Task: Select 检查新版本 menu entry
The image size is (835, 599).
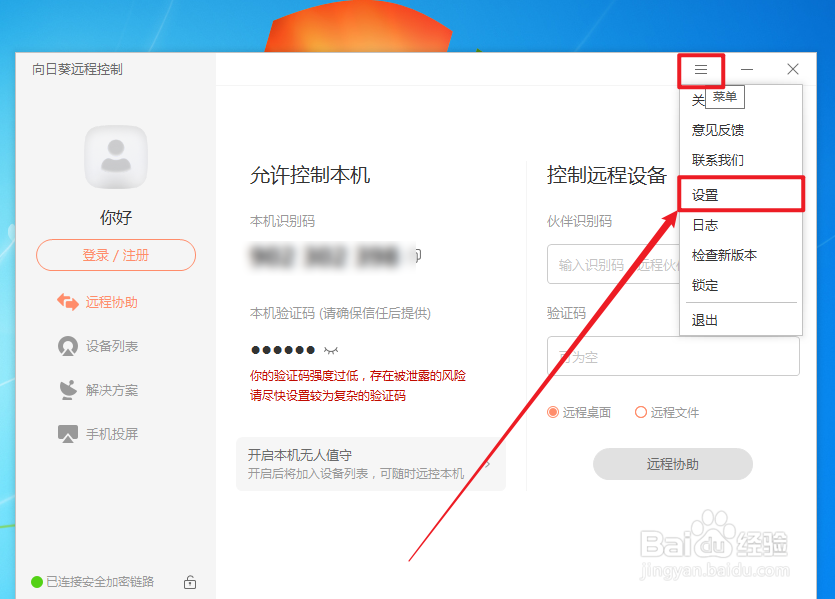Action: [x=741, y=255]
